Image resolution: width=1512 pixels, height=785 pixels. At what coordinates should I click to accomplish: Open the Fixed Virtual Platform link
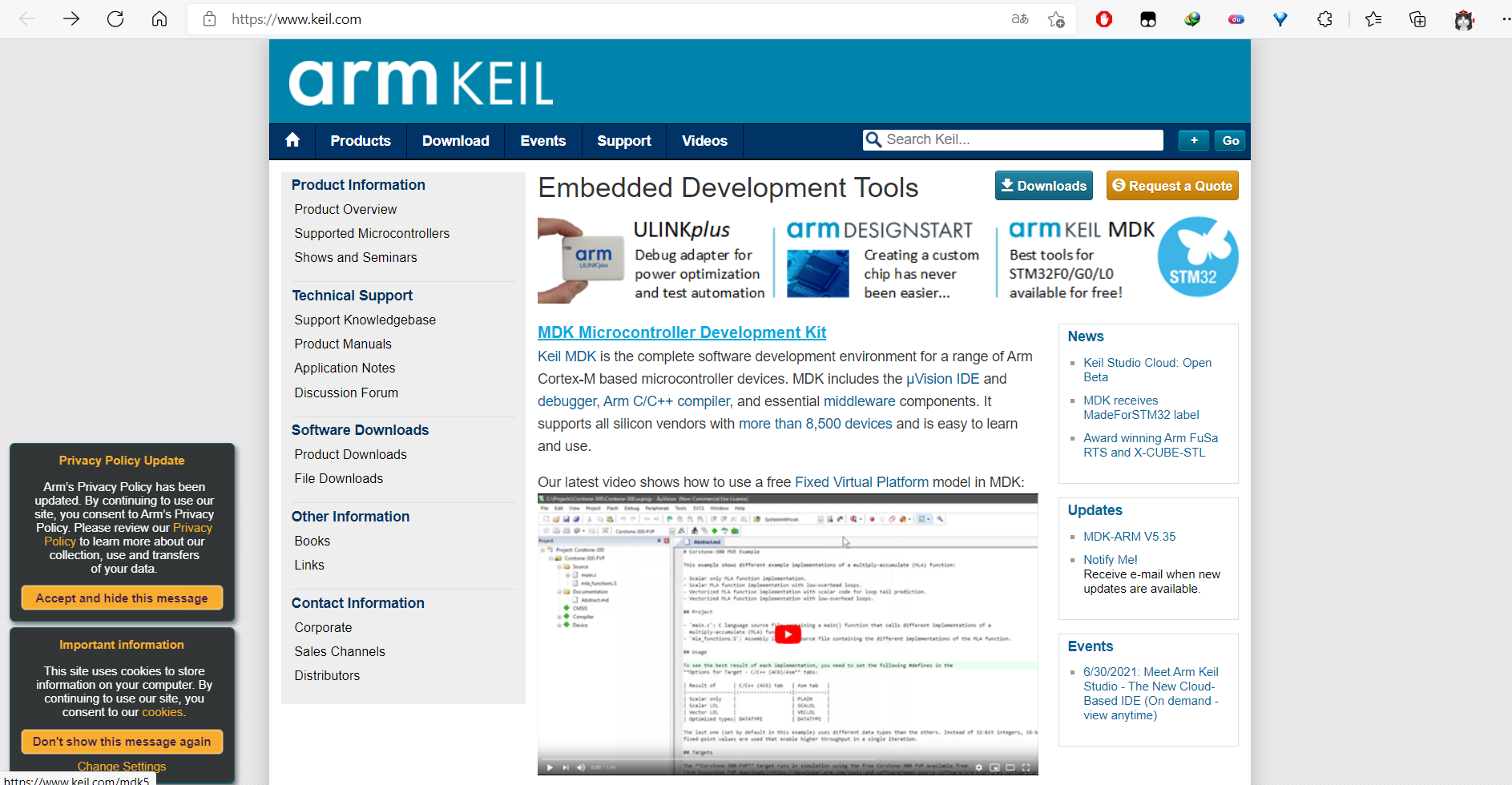coord(861,482)
